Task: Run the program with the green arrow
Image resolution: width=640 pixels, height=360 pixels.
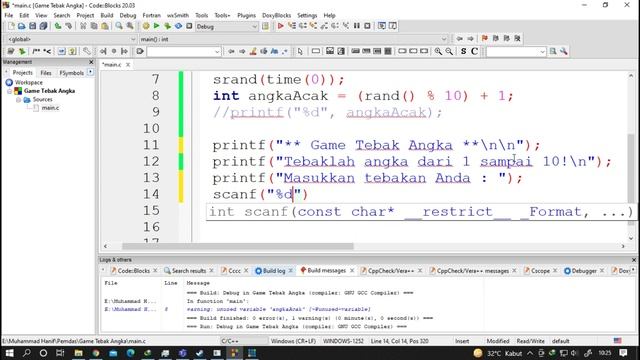Action: (156, 26)
